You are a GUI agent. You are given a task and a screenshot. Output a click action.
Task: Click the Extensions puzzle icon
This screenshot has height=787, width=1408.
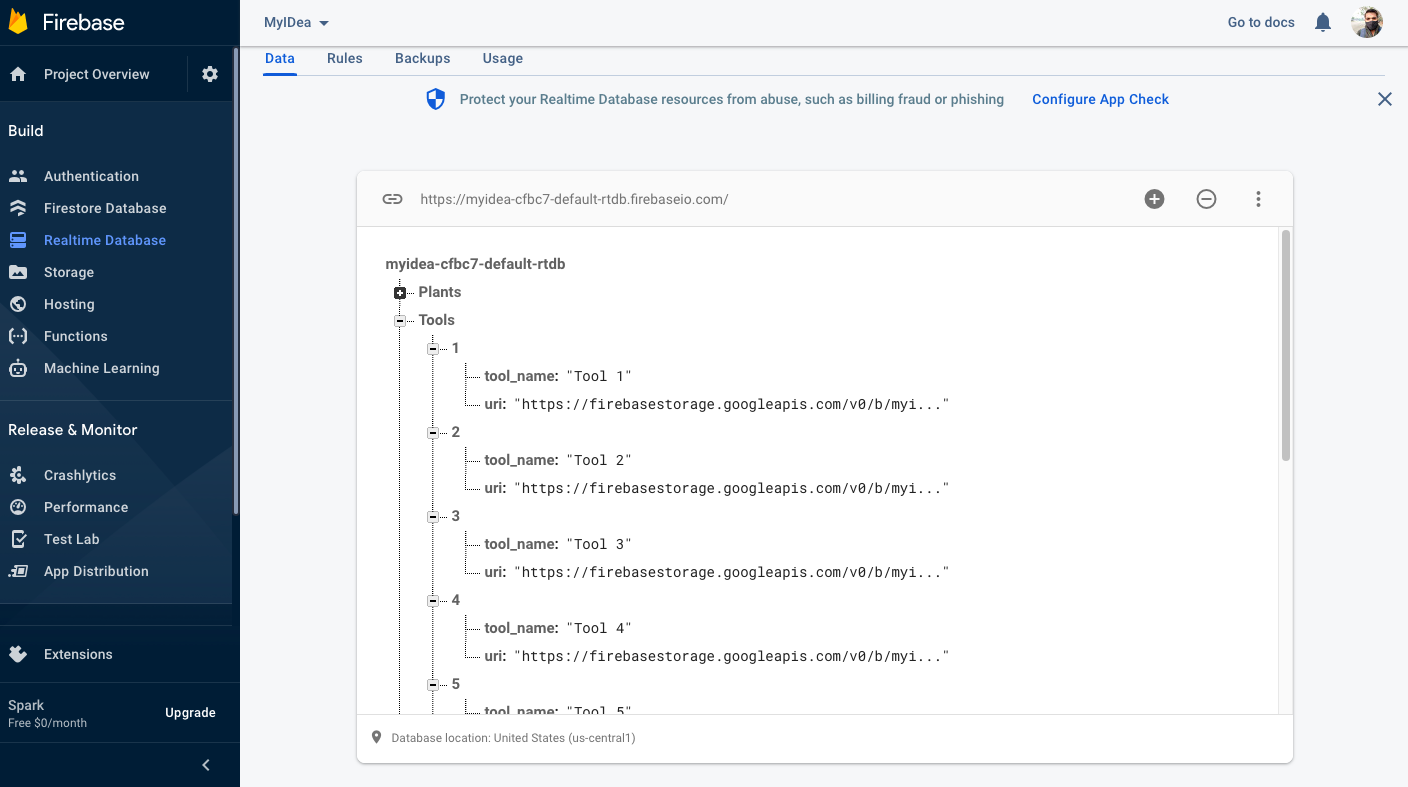(x=18, y=654)
